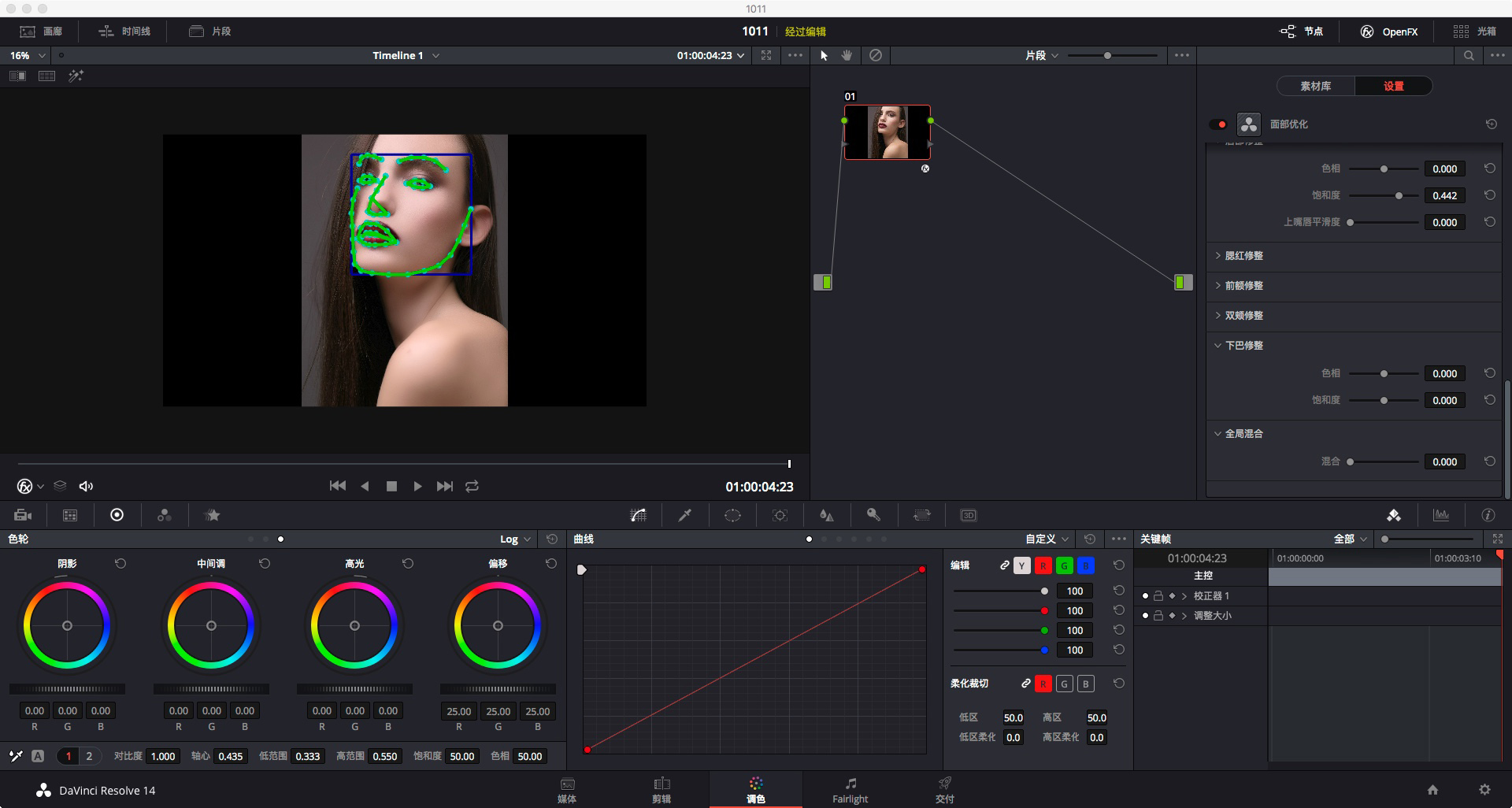Switch to the Fairlight page

pos(850,790)
